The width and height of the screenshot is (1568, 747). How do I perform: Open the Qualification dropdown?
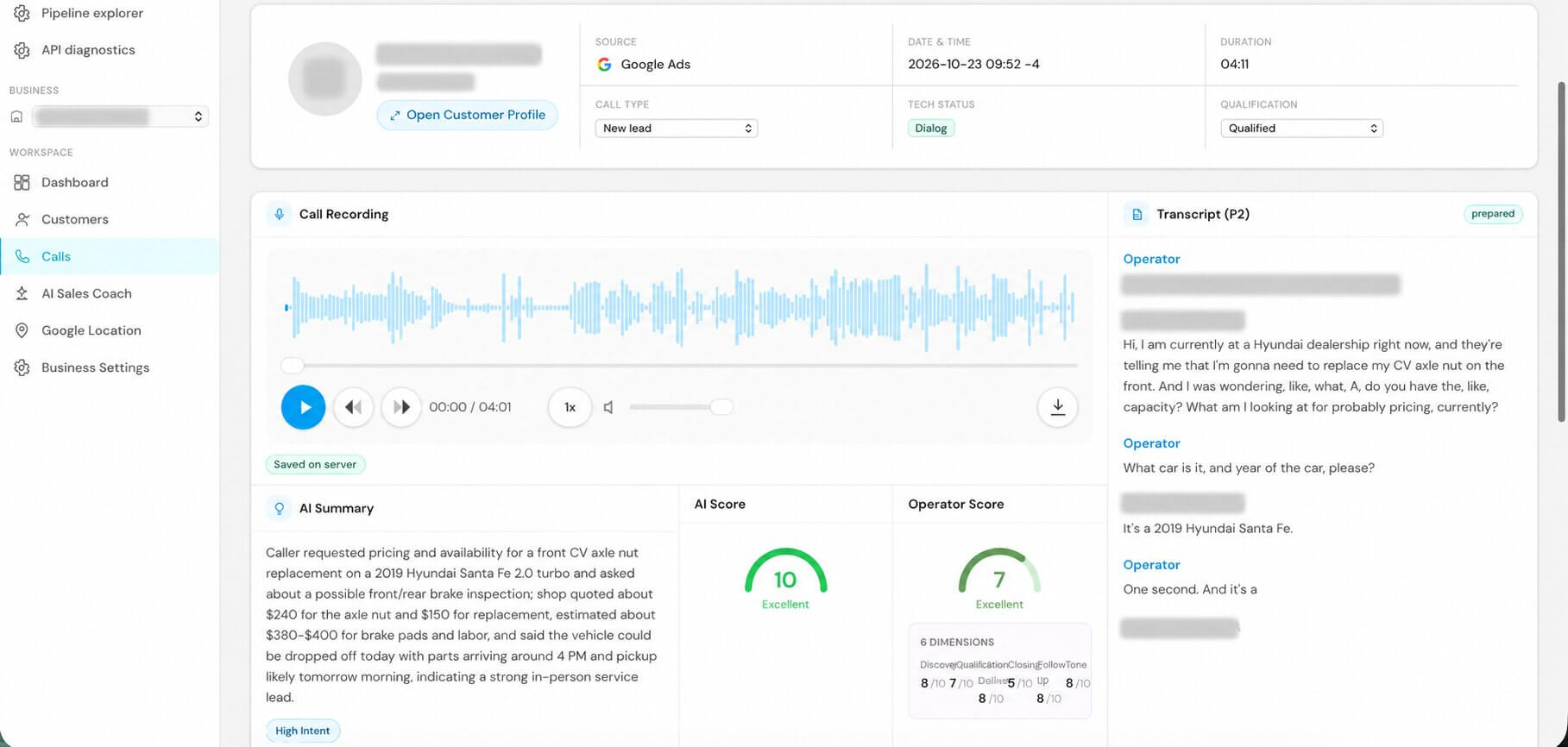[x=1301, y=129]
